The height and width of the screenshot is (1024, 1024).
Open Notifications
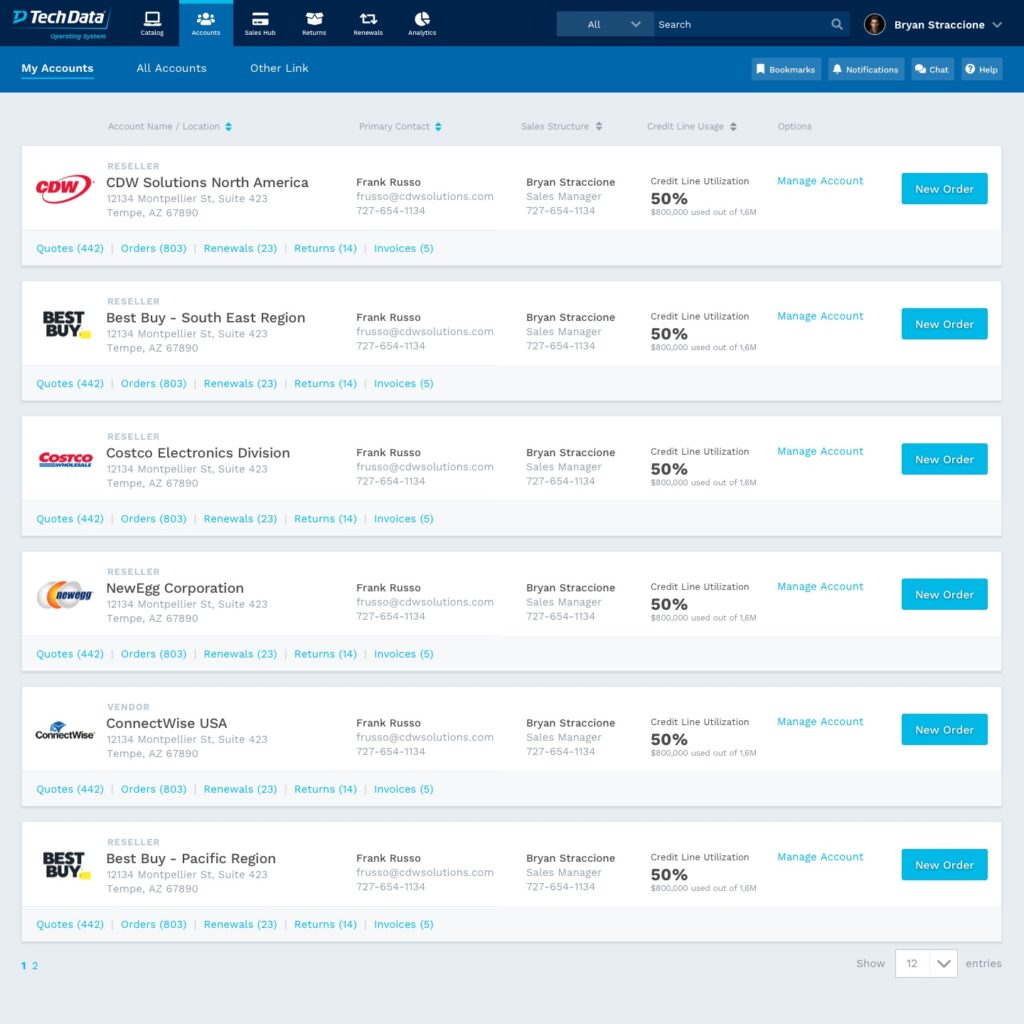click(866, 69)
